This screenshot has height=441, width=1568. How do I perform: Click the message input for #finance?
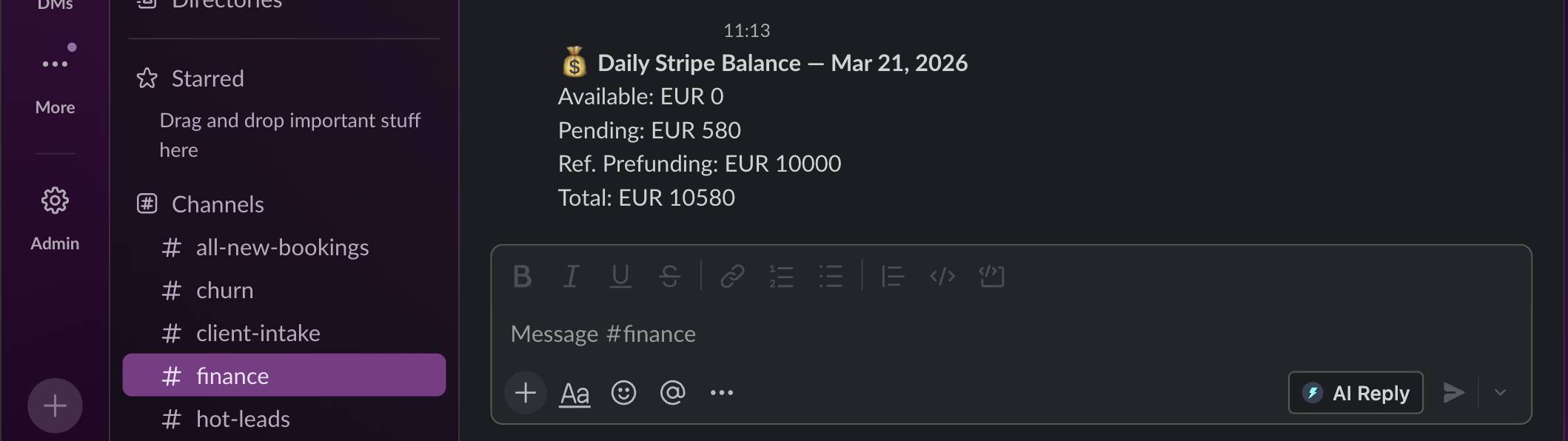click(x=888, y=333)
